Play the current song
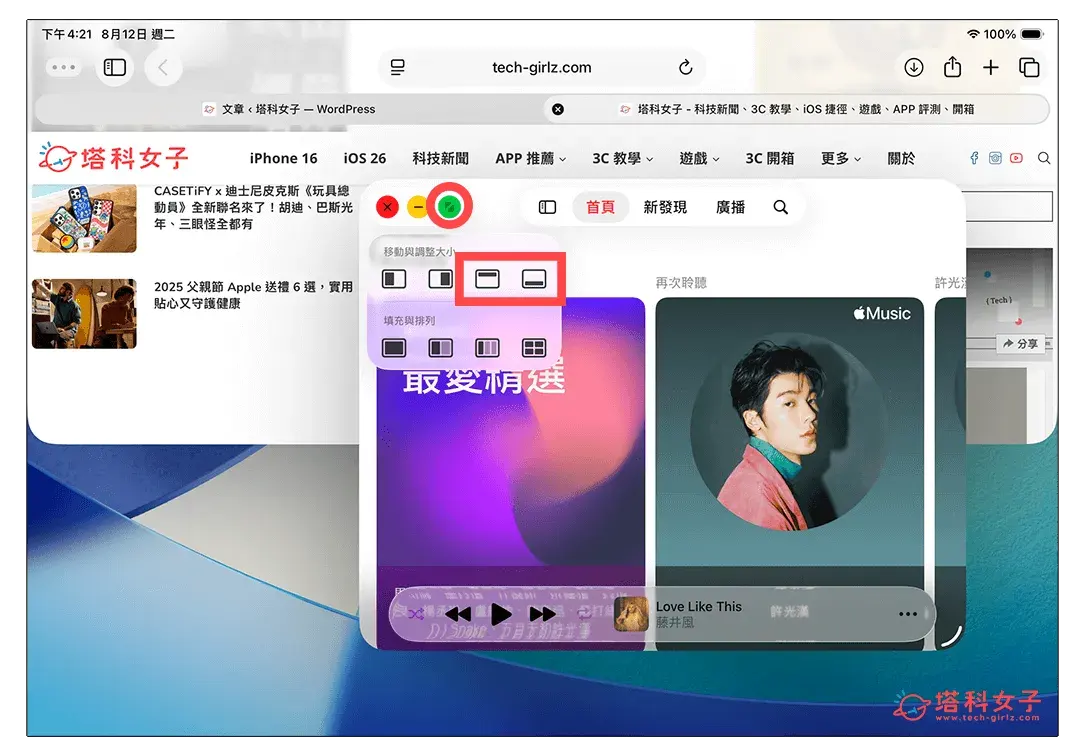Viewport: 1080px width, 756px height. pyautogui.click(x=501, y=613)
